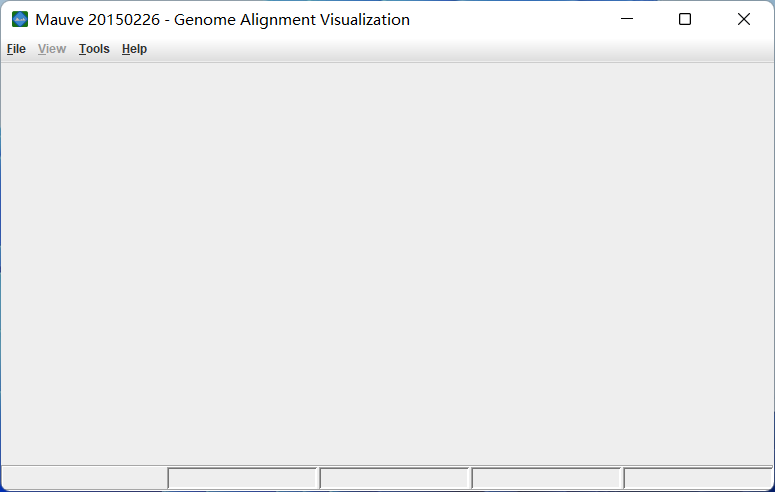Click the rightmost status bar panel
Image resolution: width=775 pixels, height=492 pixels.
pyautogui.click(x=698, y=479)
